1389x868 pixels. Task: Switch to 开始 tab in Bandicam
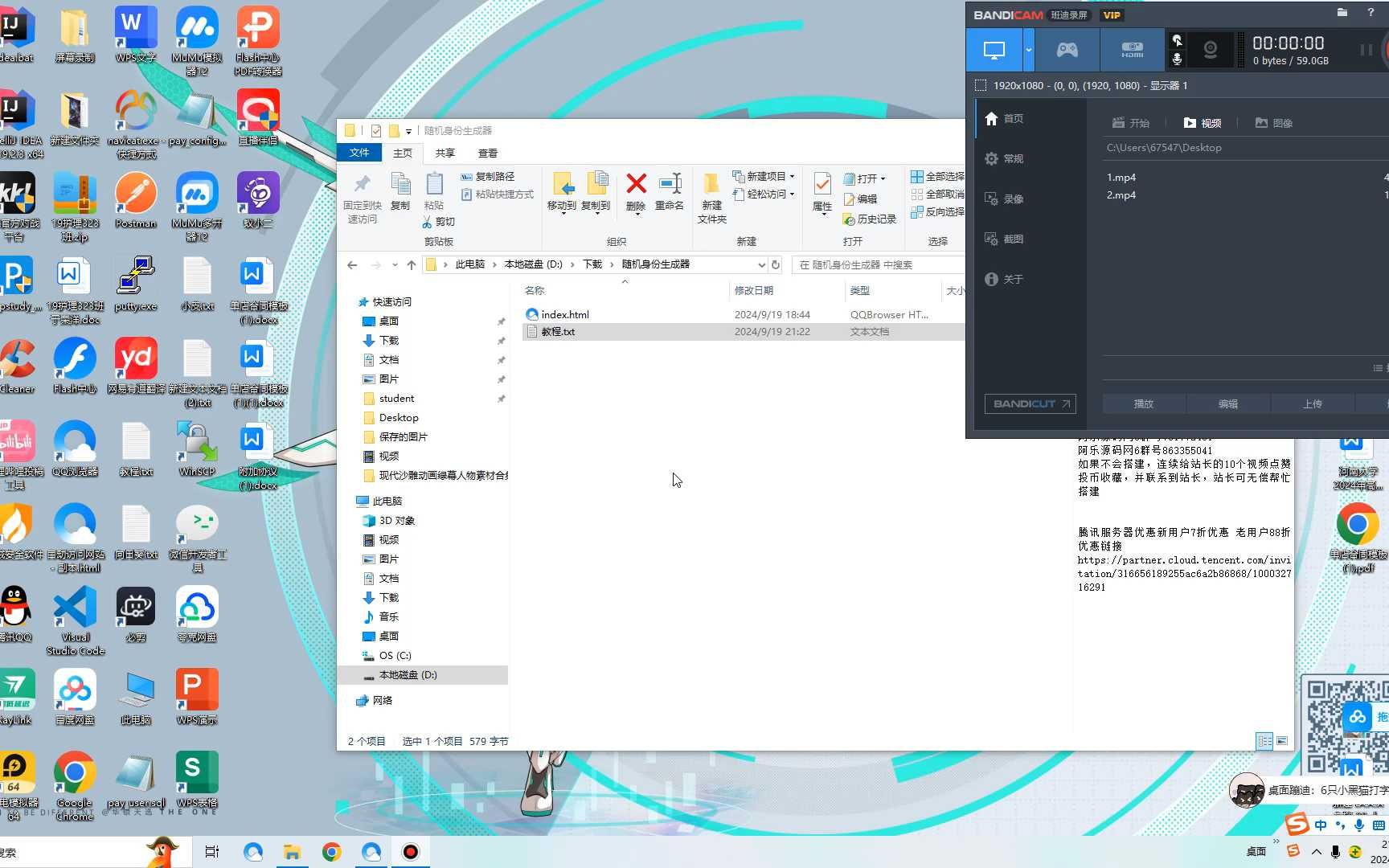(1131, 123)
